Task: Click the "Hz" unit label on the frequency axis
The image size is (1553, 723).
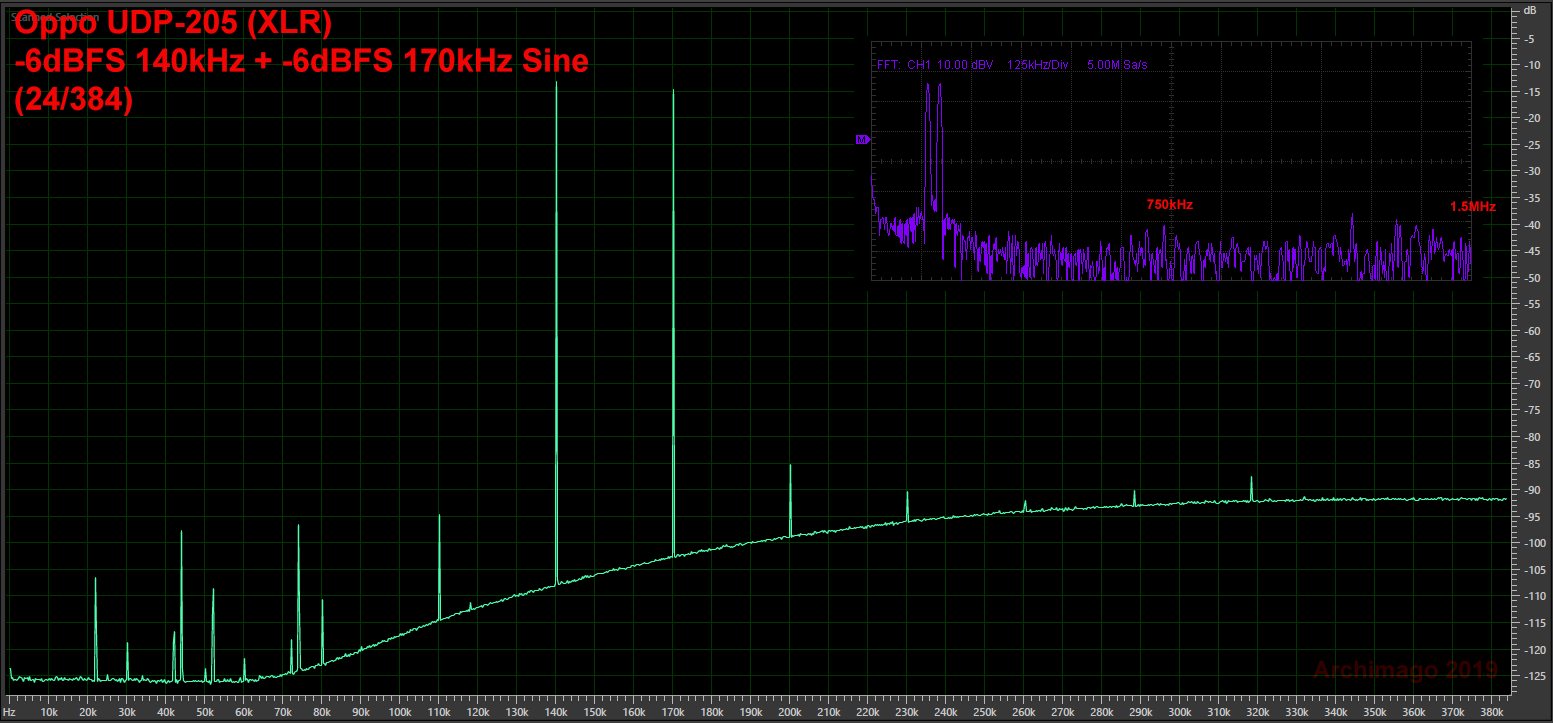Action: coord(10,713)
